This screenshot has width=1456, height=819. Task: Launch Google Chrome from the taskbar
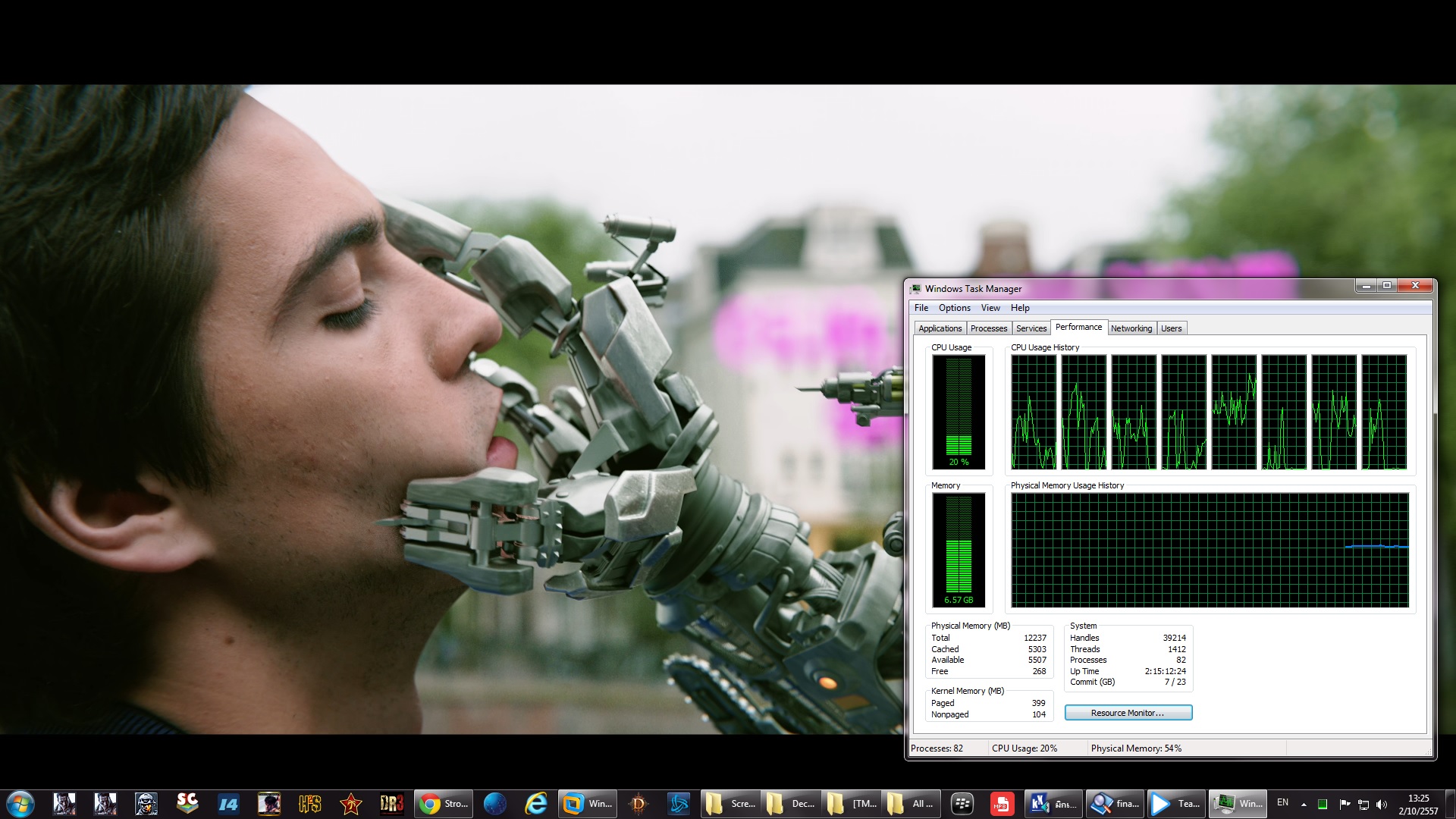coord(444,804)
